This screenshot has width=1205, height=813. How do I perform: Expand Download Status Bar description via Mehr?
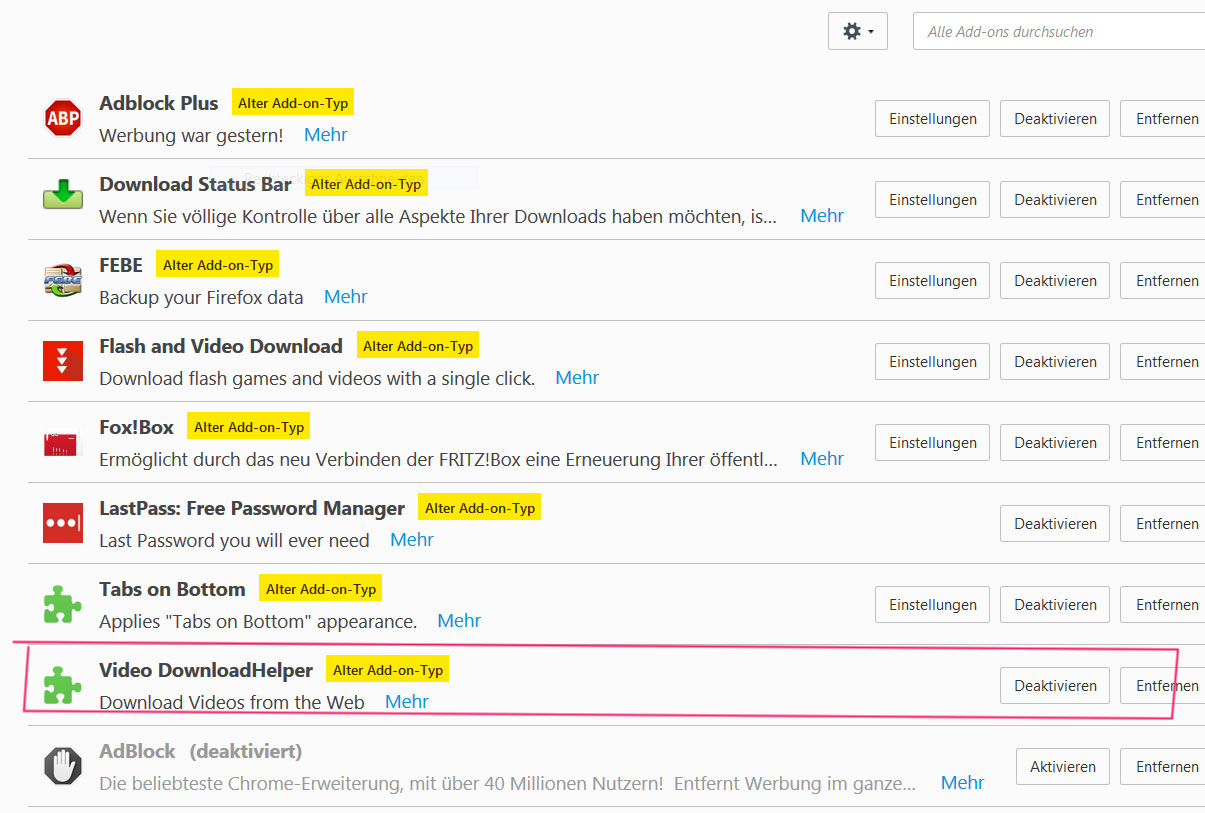click(822, 216)
